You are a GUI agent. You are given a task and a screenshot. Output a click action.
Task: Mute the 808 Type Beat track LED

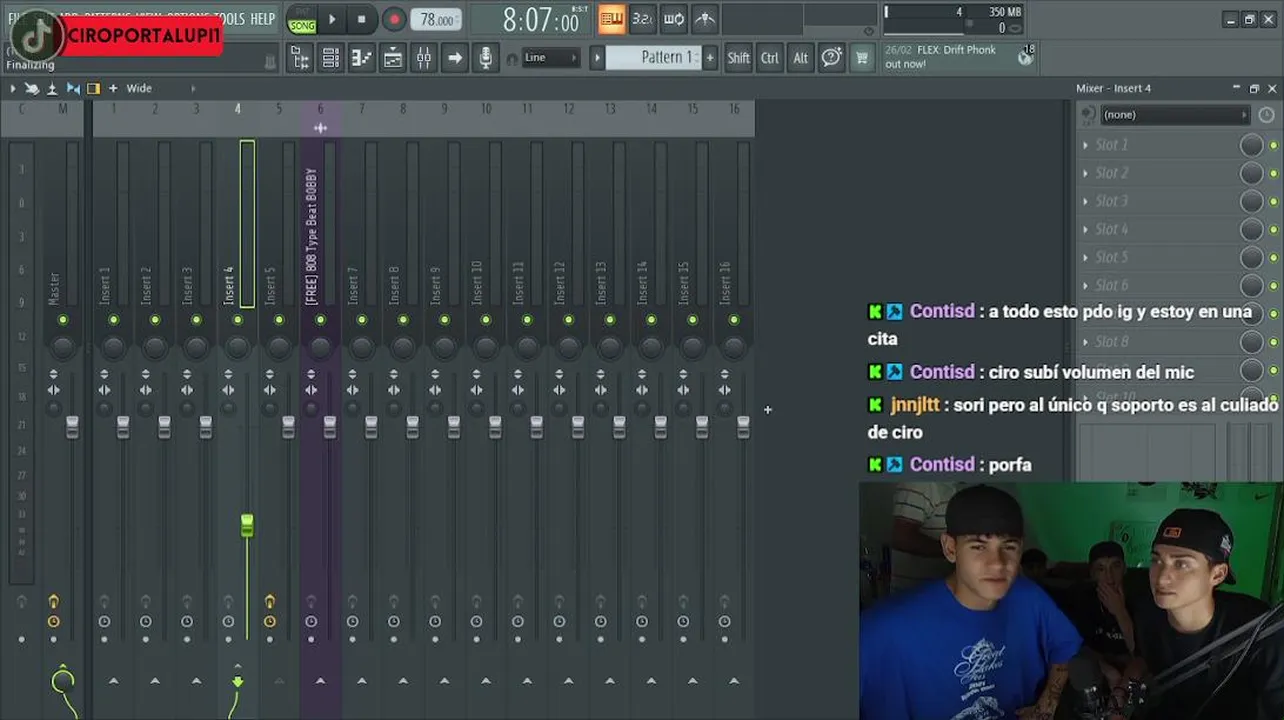pyautogui.click(x=320, y=320)
